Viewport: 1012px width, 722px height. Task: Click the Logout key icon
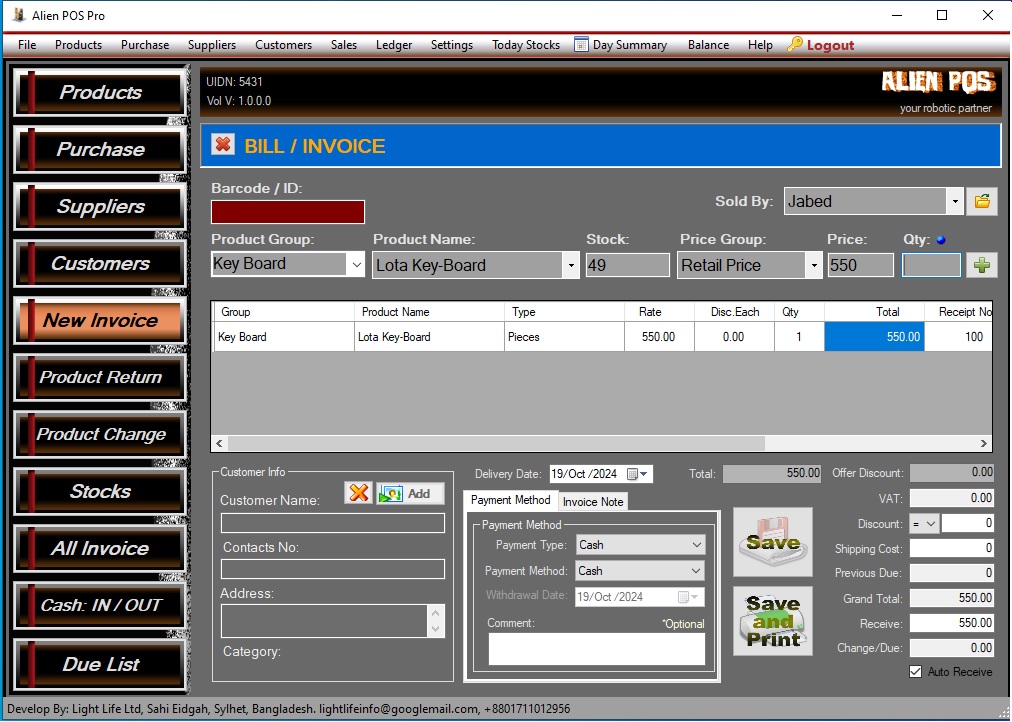[x=795, y=45]
